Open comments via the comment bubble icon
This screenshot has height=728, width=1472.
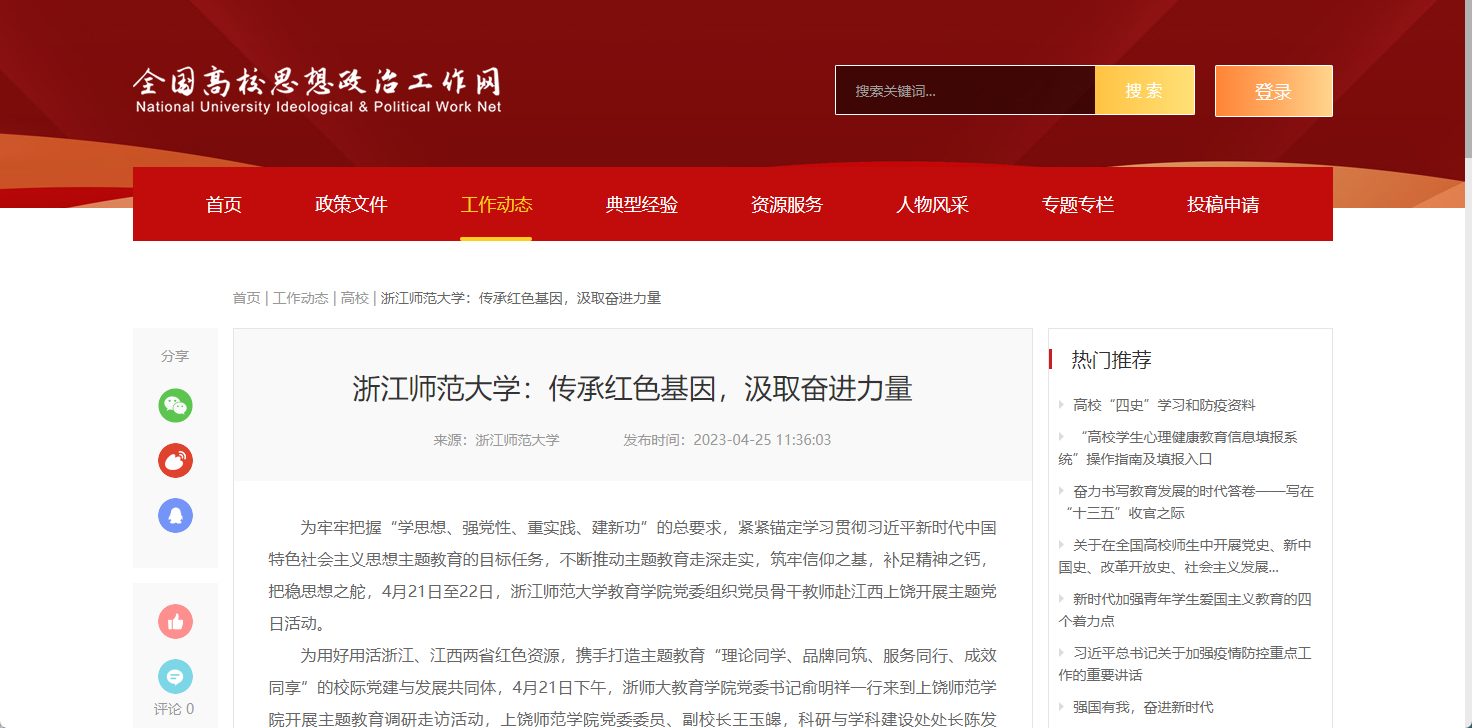pyautogui.click(x=175, y=677)
